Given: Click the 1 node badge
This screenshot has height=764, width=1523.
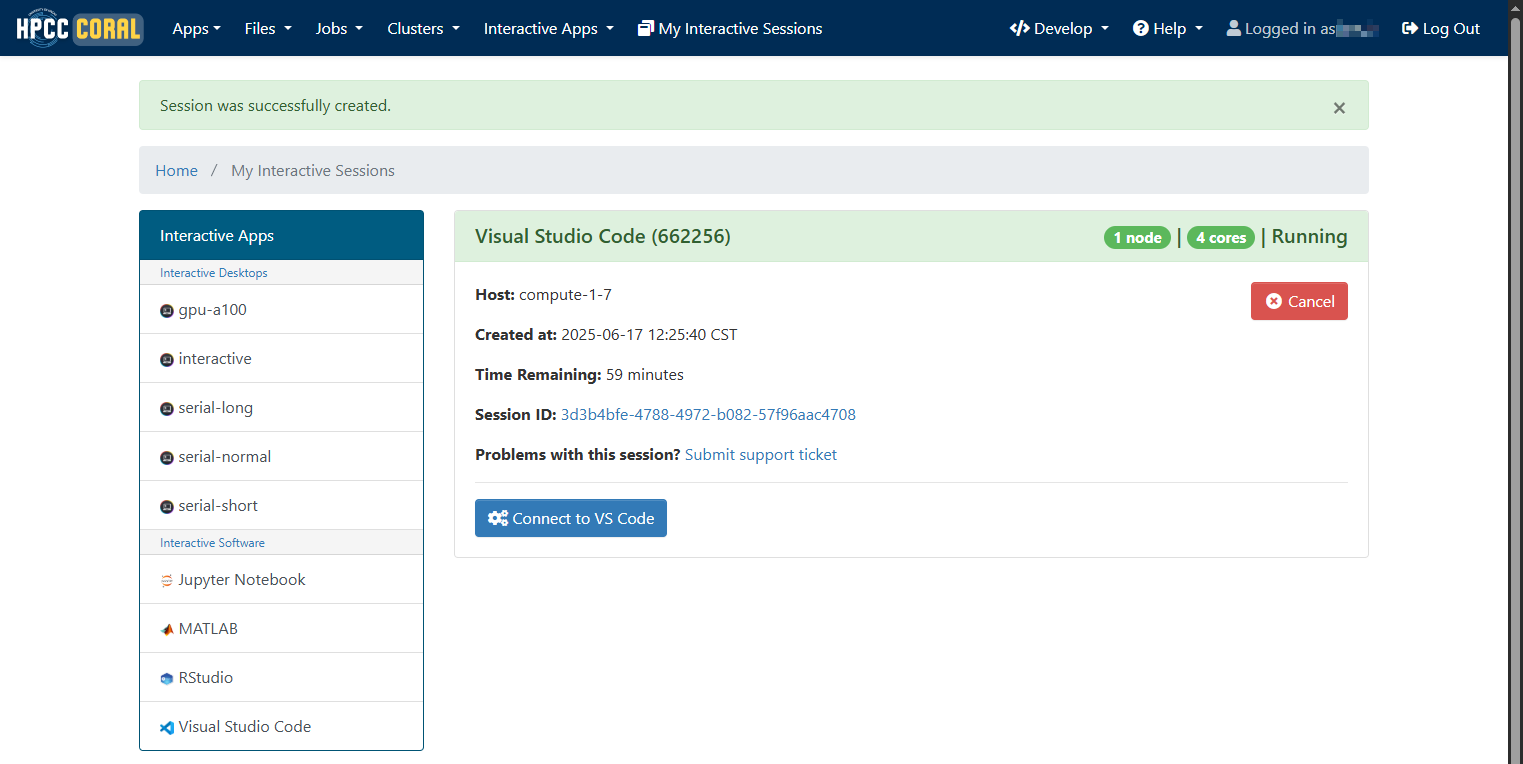Looking at the screenshot, I should [x=1137, y=238].
